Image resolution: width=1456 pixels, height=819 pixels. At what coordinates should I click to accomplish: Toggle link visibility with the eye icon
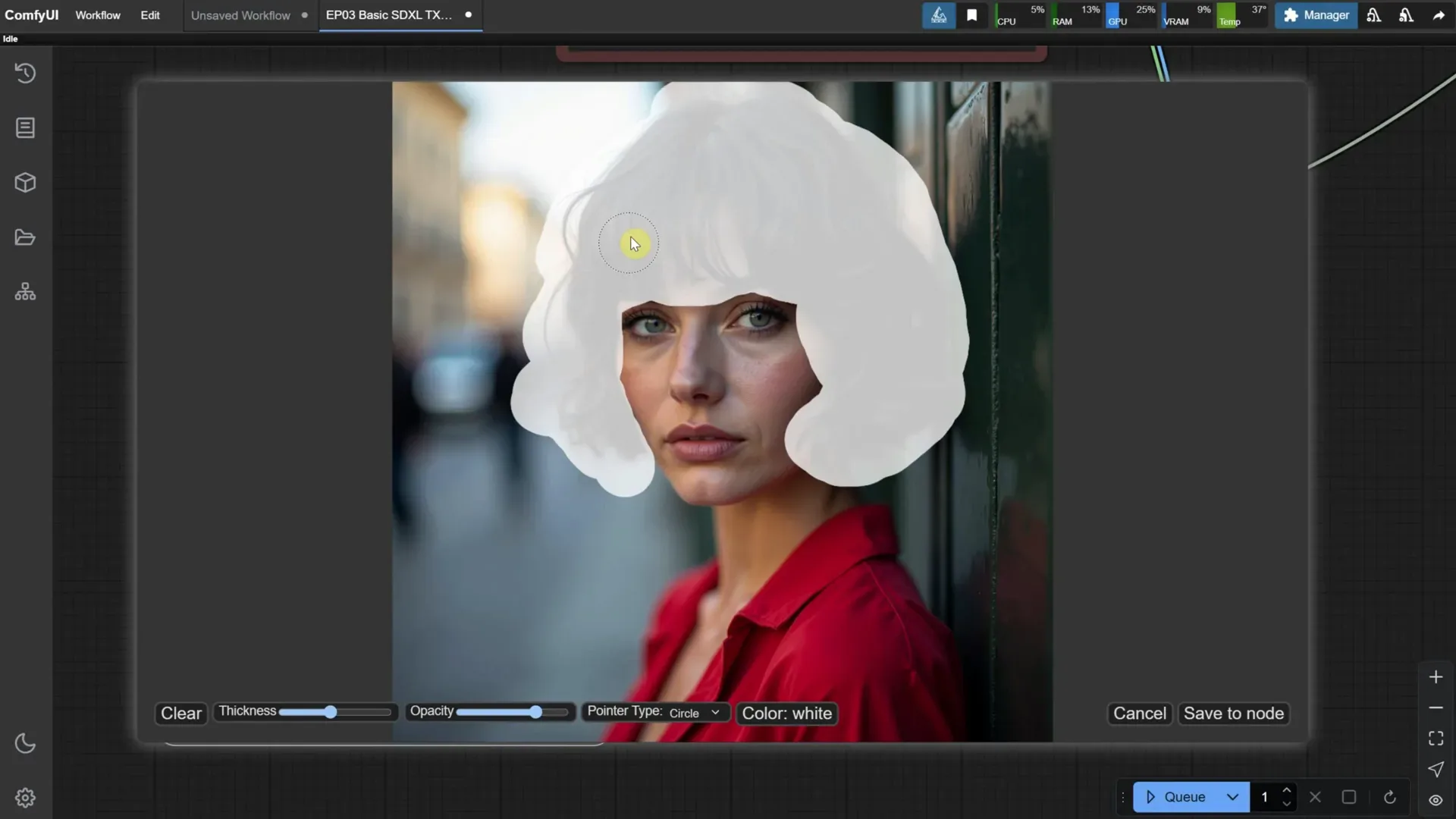pyautogui.click(x=1434, y=800)
